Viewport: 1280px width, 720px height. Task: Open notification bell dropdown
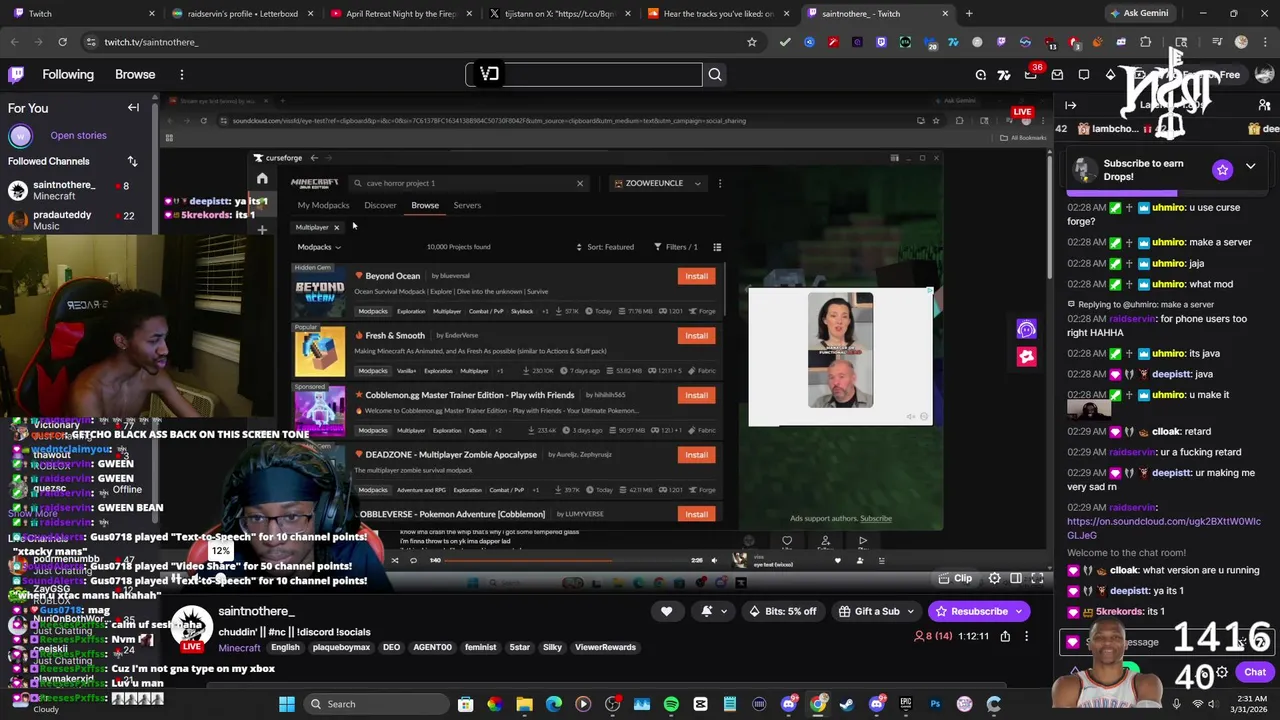click(713, 611)
